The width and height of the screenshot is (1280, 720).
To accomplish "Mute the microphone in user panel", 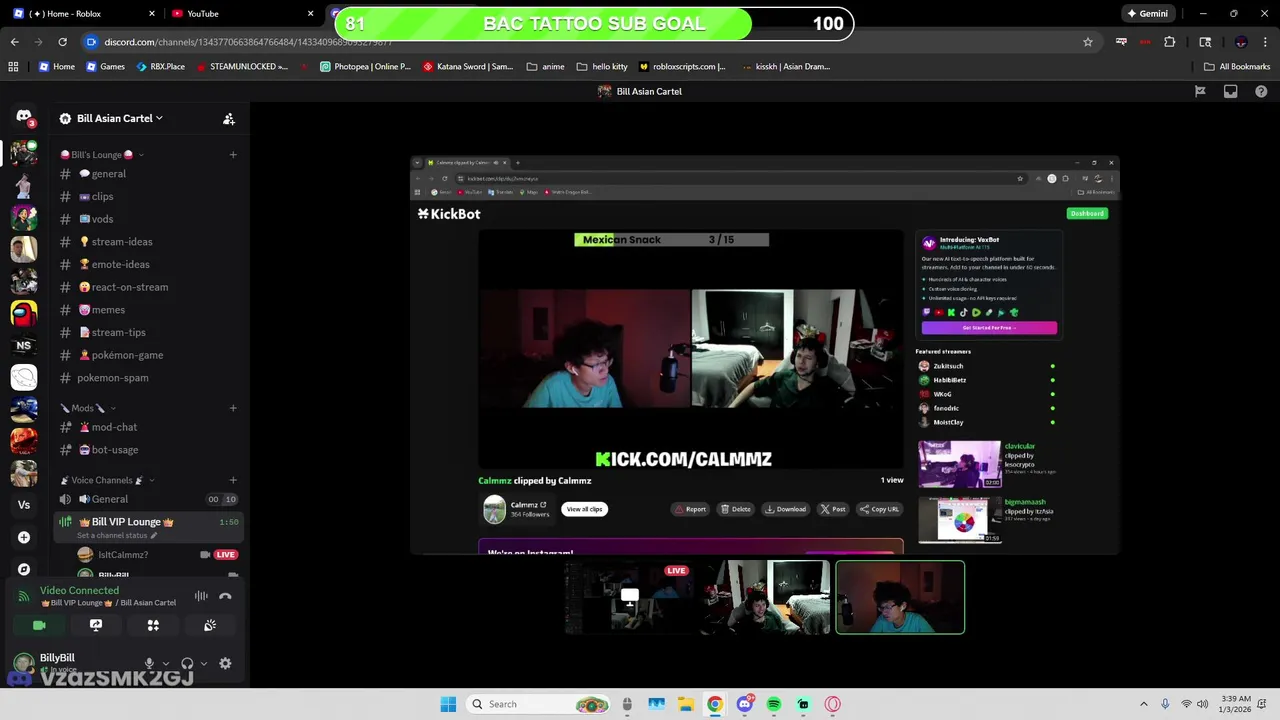I will (149, 663).
